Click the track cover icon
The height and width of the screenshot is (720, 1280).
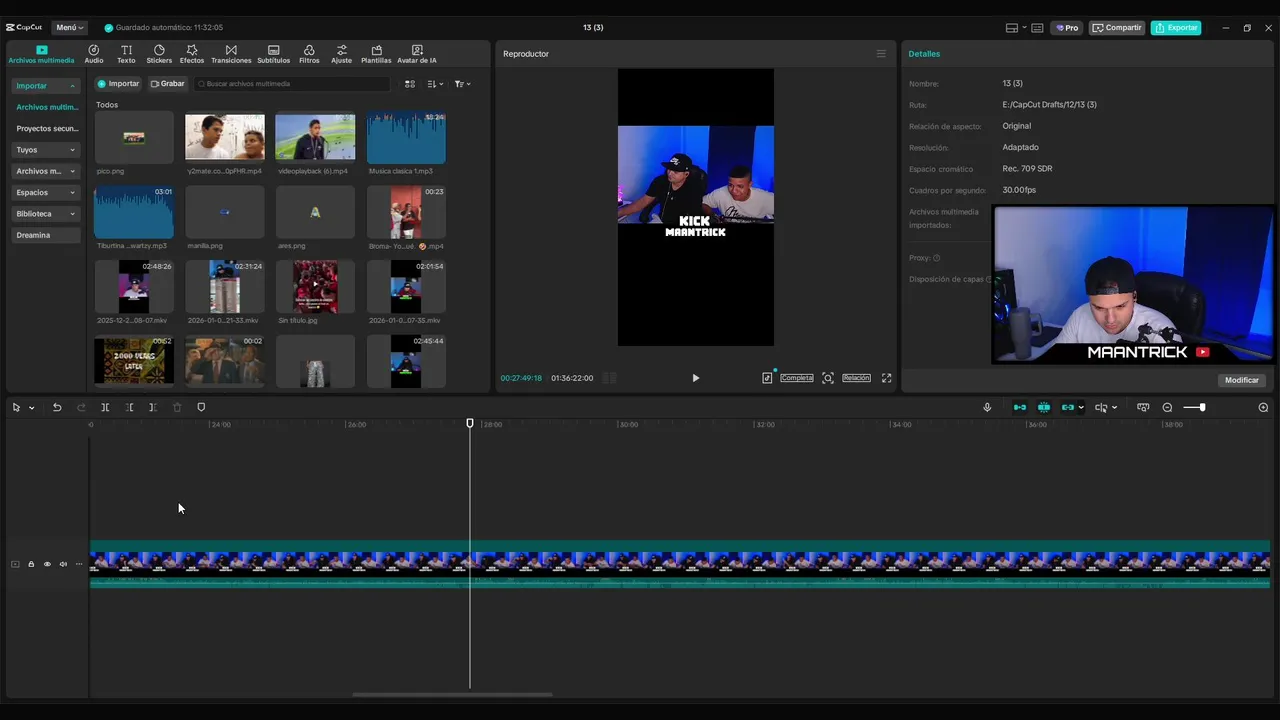coord(15,564)
